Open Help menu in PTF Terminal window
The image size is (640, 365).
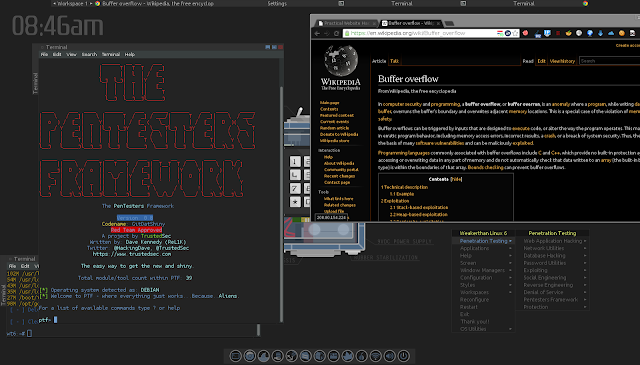(130, 54)
